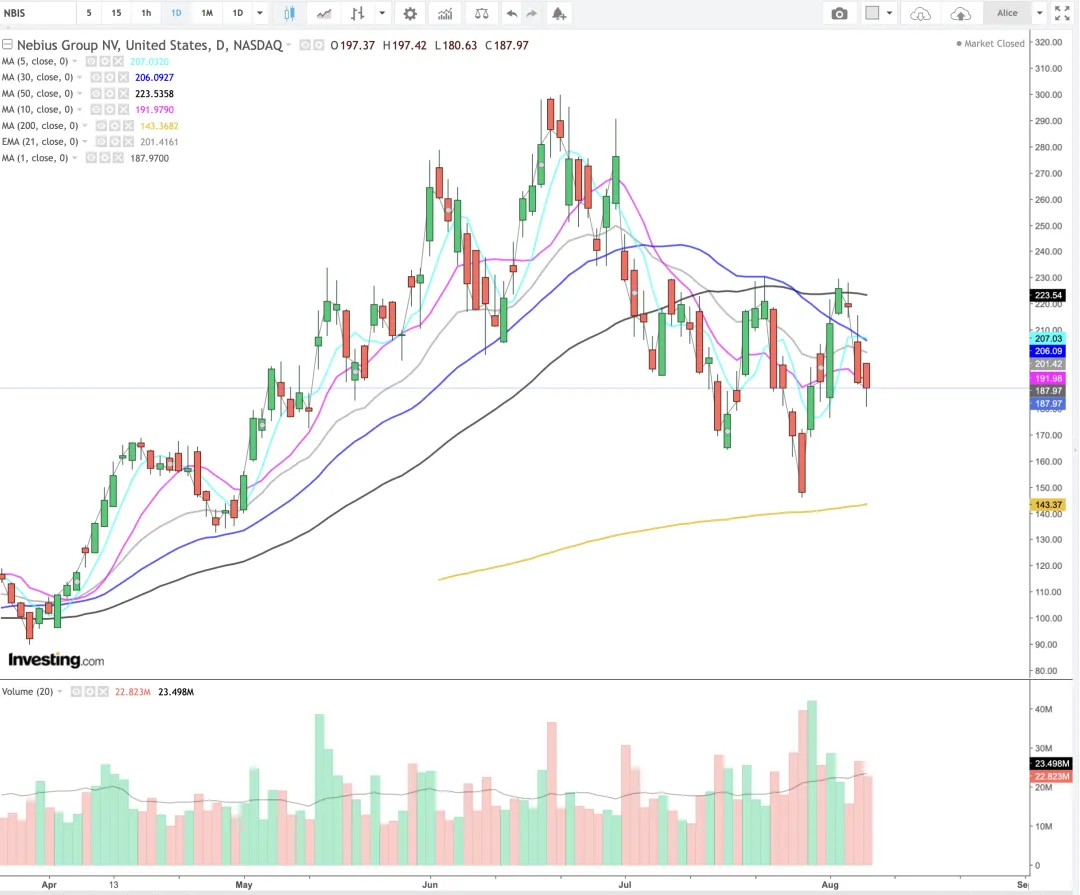The height and width of the screenshot is (895, 1080).
Task: Open chart settings gear in toolbar
Action: coord(410,13)
